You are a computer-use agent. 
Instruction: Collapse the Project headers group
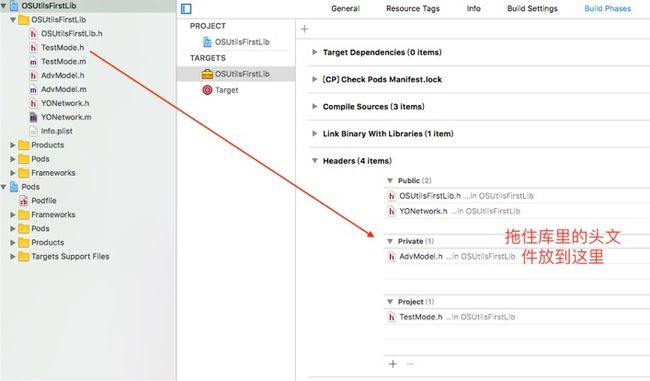tap(390, 302)
